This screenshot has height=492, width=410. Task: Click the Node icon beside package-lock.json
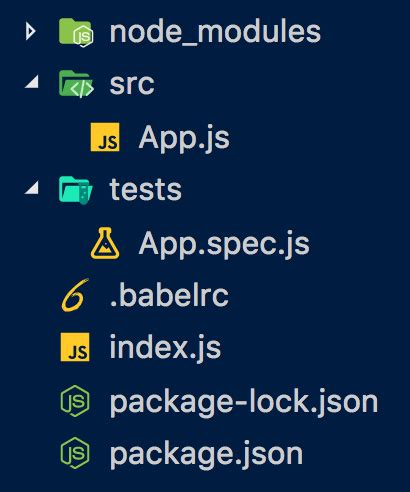point(75,401)
